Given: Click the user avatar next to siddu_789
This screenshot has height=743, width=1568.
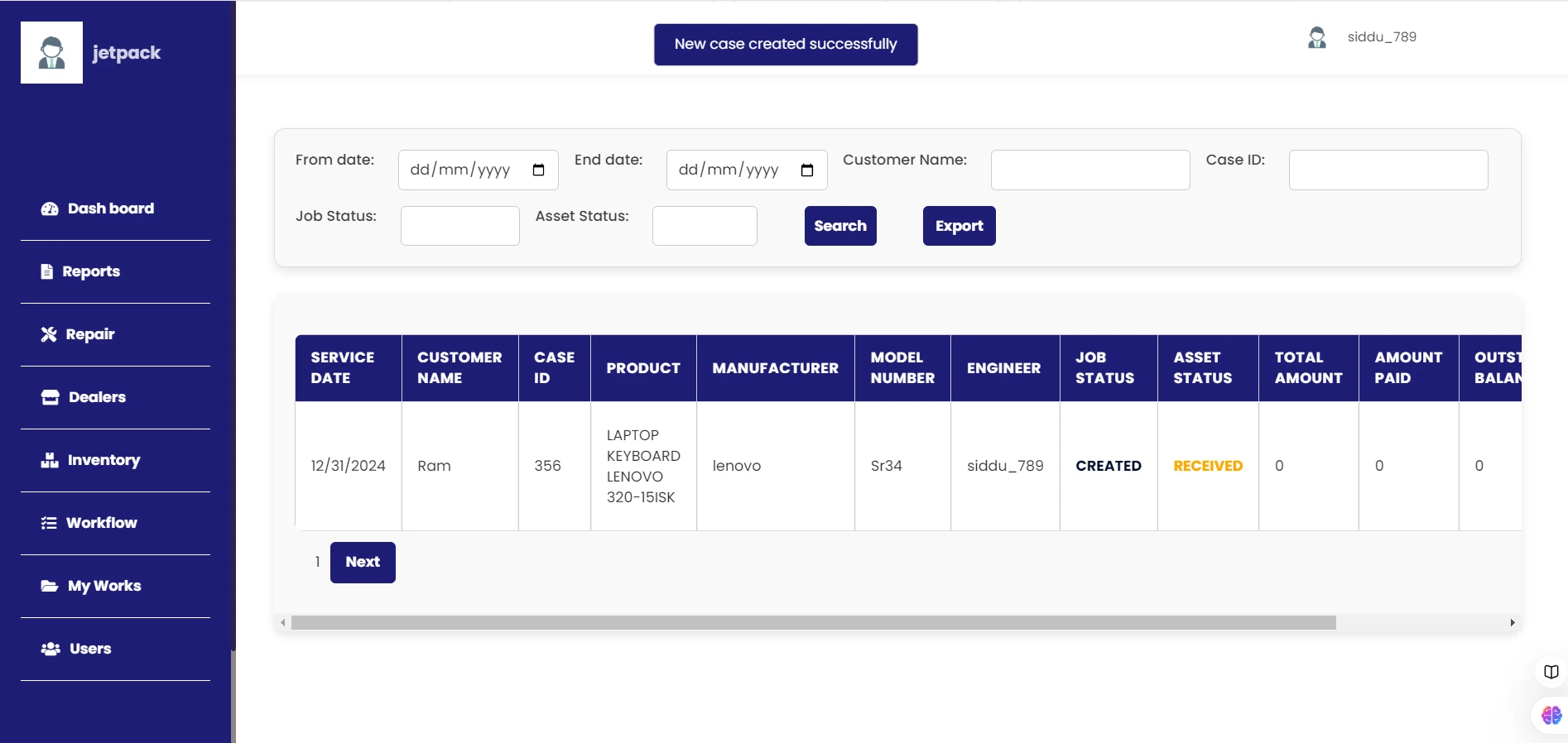Looking at the screenshot, I should click(x=1317, y=37).
